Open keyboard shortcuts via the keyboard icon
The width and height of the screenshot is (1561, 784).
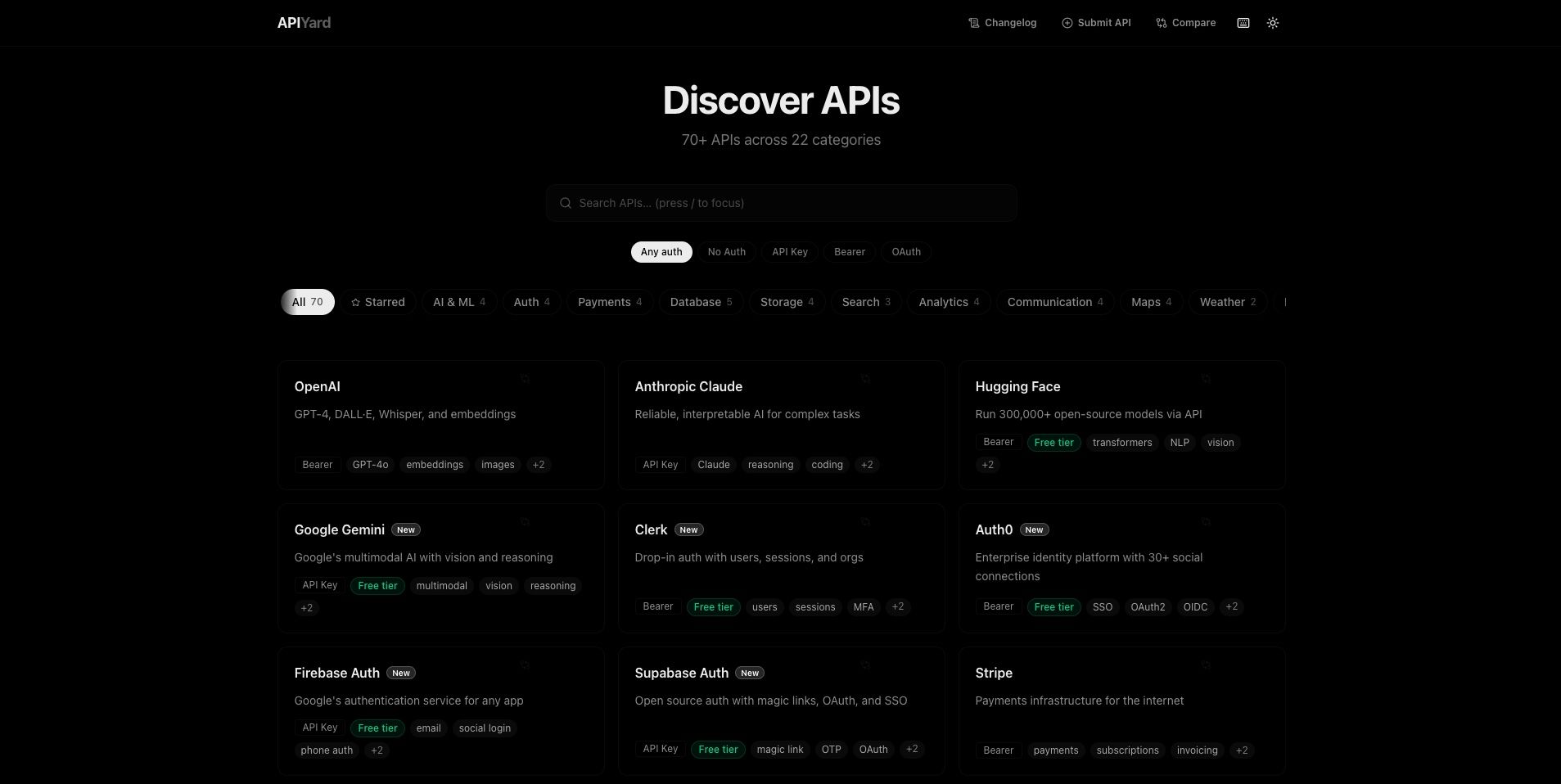coord(1243,23)
